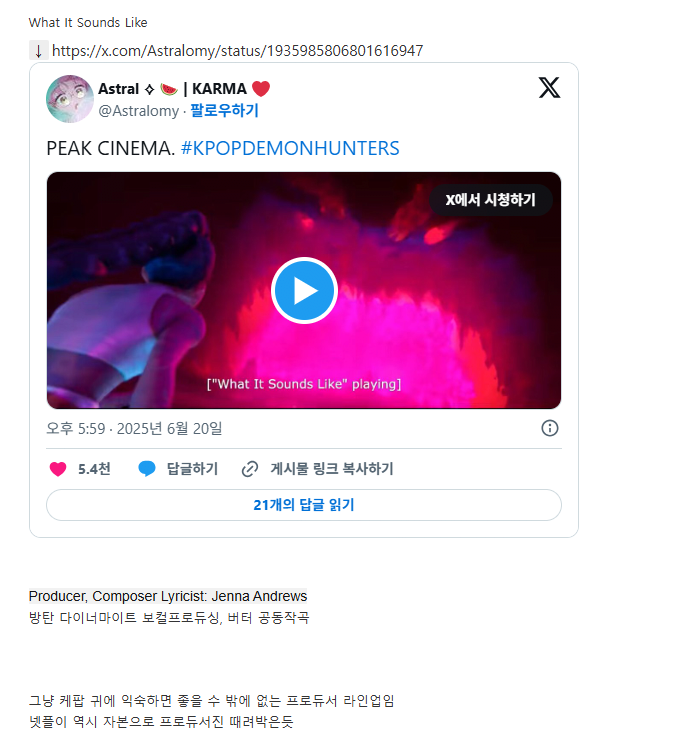Click the 5.4천 like count

[94, 469]
